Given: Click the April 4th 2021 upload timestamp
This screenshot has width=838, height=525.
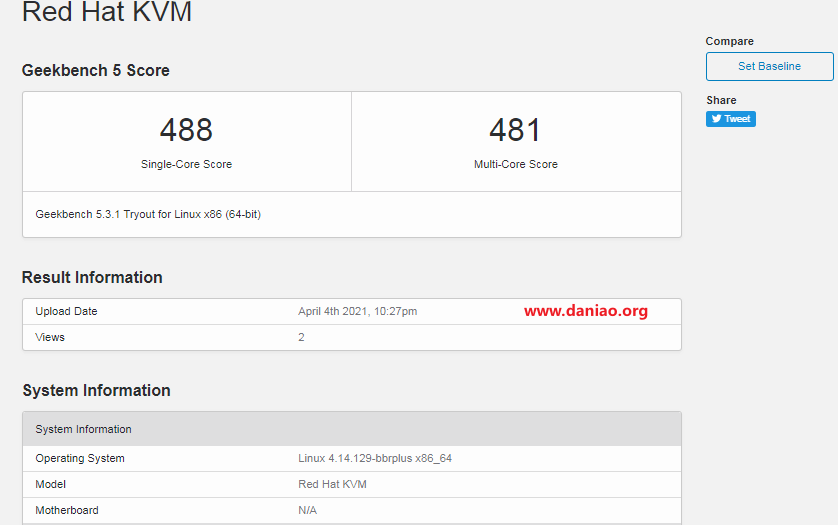Looking at the screenshot, I should tap(358, 311).
